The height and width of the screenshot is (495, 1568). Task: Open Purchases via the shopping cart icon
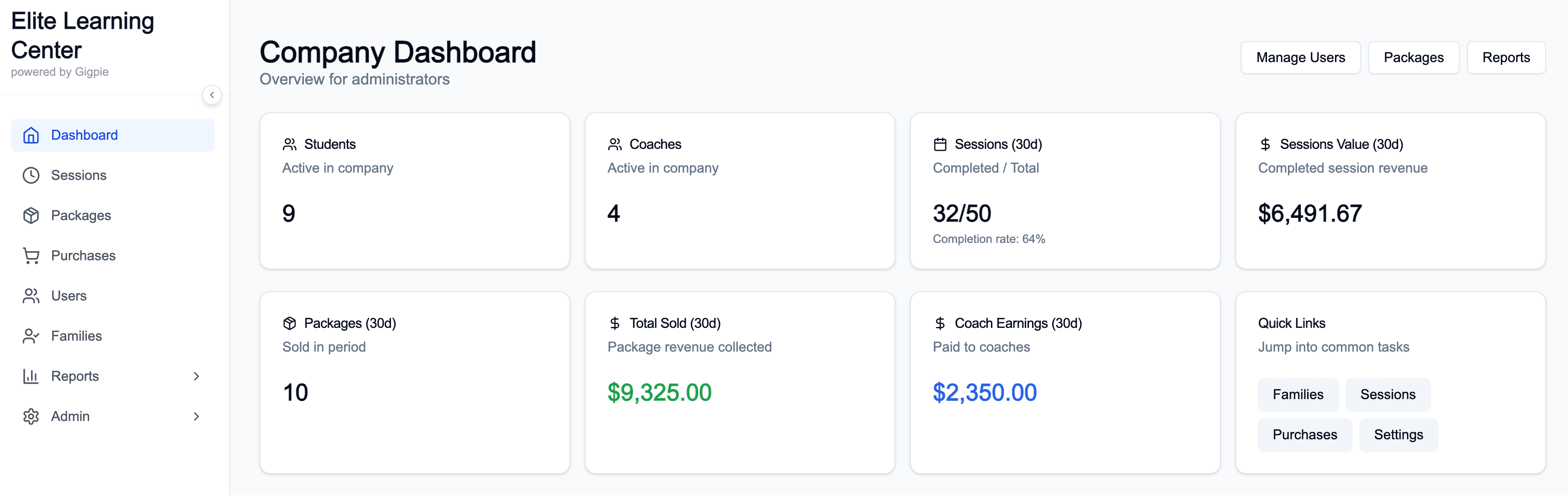[x=31, y=255]
